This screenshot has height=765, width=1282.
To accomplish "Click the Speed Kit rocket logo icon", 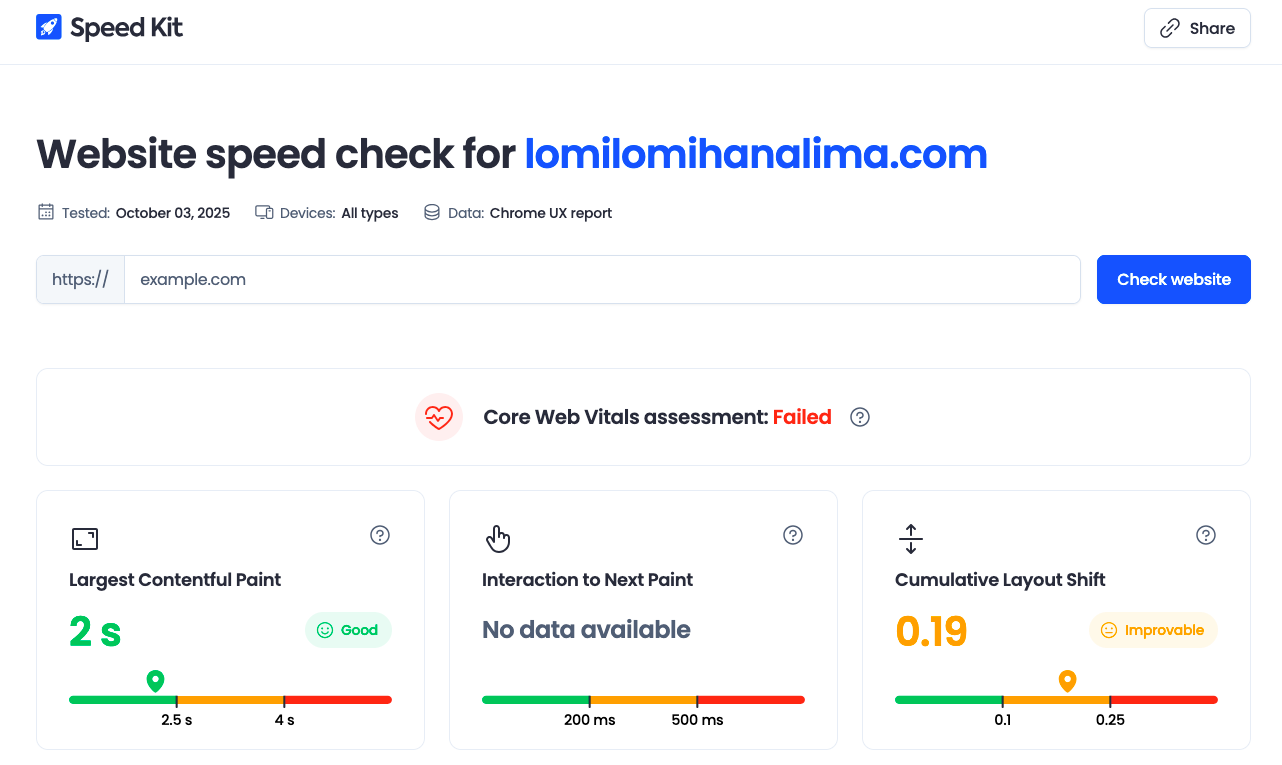I will tap(49, 27).
